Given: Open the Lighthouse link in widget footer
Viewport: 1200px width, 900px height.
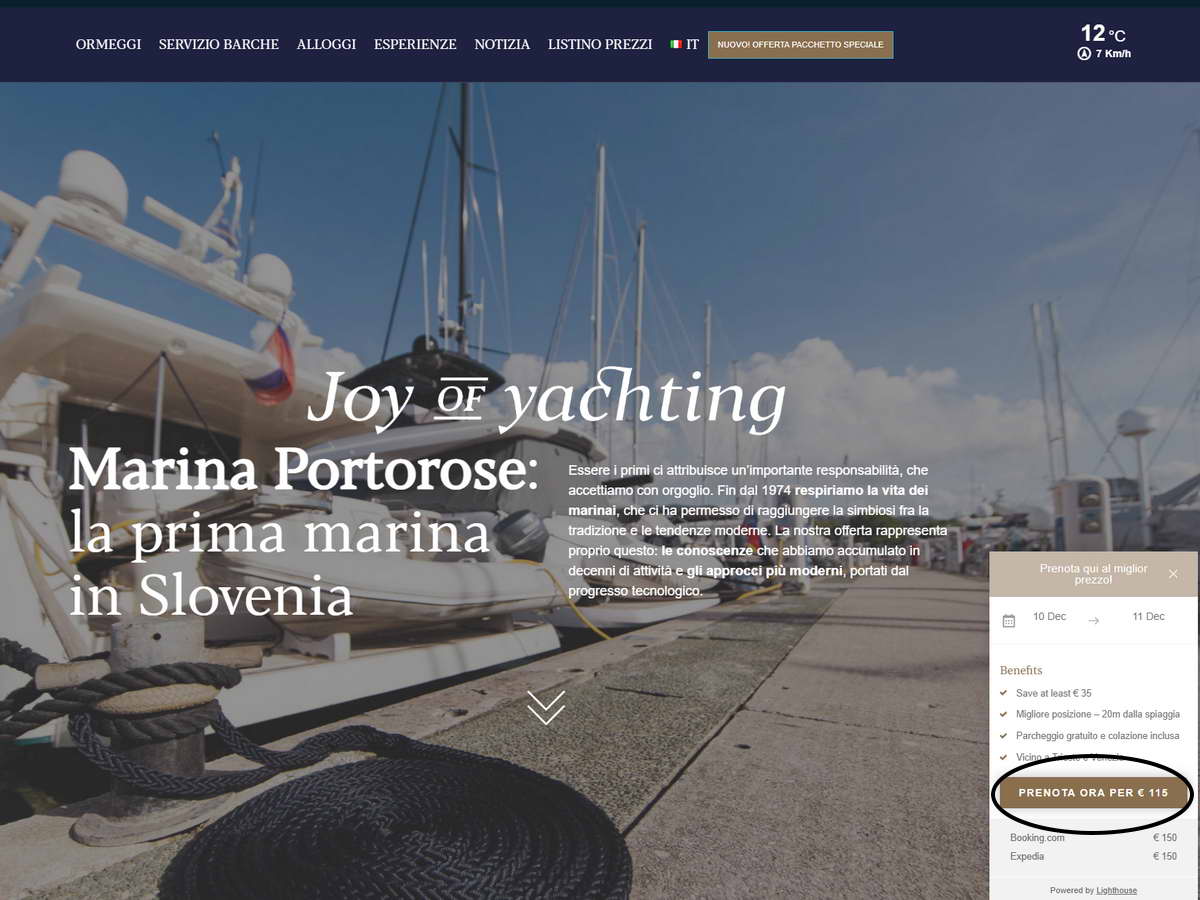Looking at the screenshot, I should point(1116,890).
